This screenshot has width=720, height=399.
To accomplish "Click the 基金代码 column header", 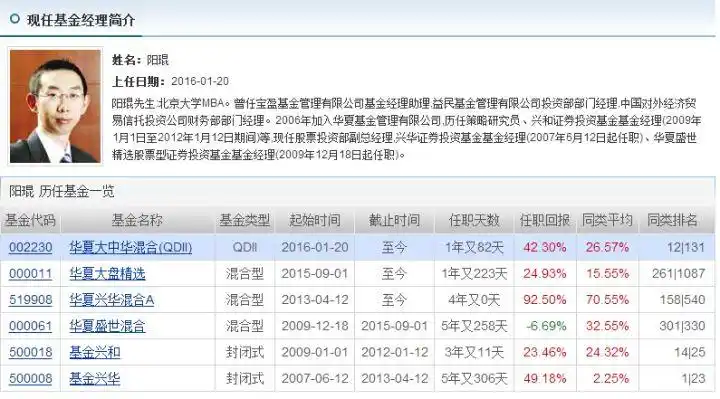I will (x=30, y=220).
